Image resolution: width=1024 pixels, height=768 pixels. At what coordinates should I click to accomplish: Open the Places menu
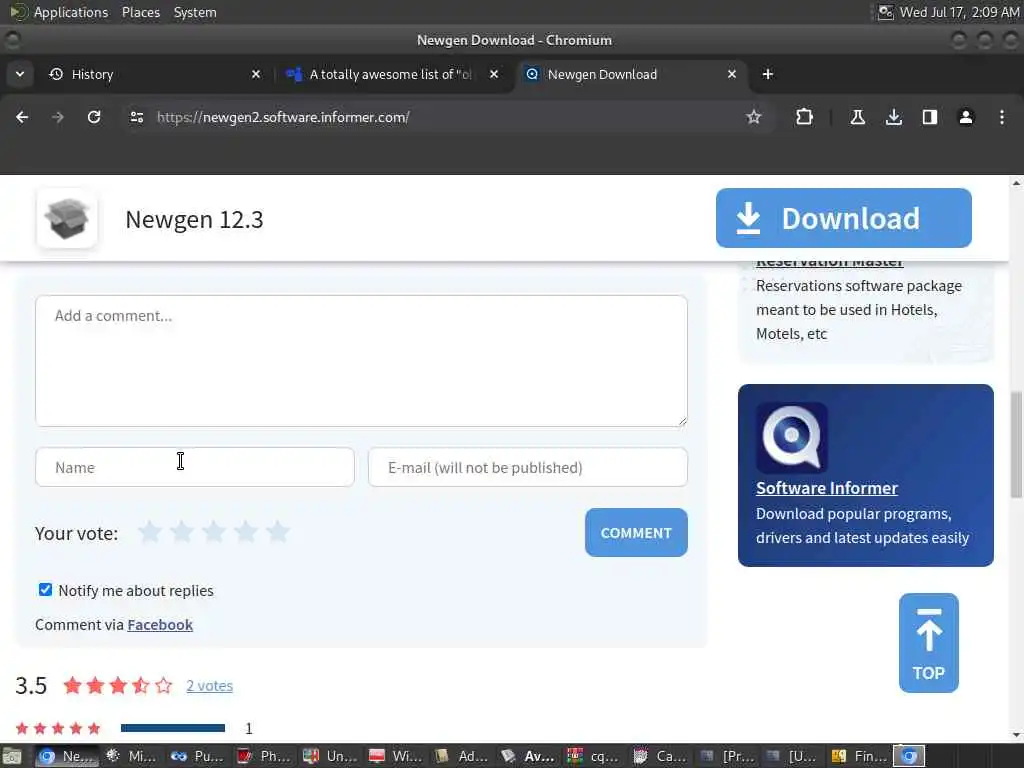140,12
